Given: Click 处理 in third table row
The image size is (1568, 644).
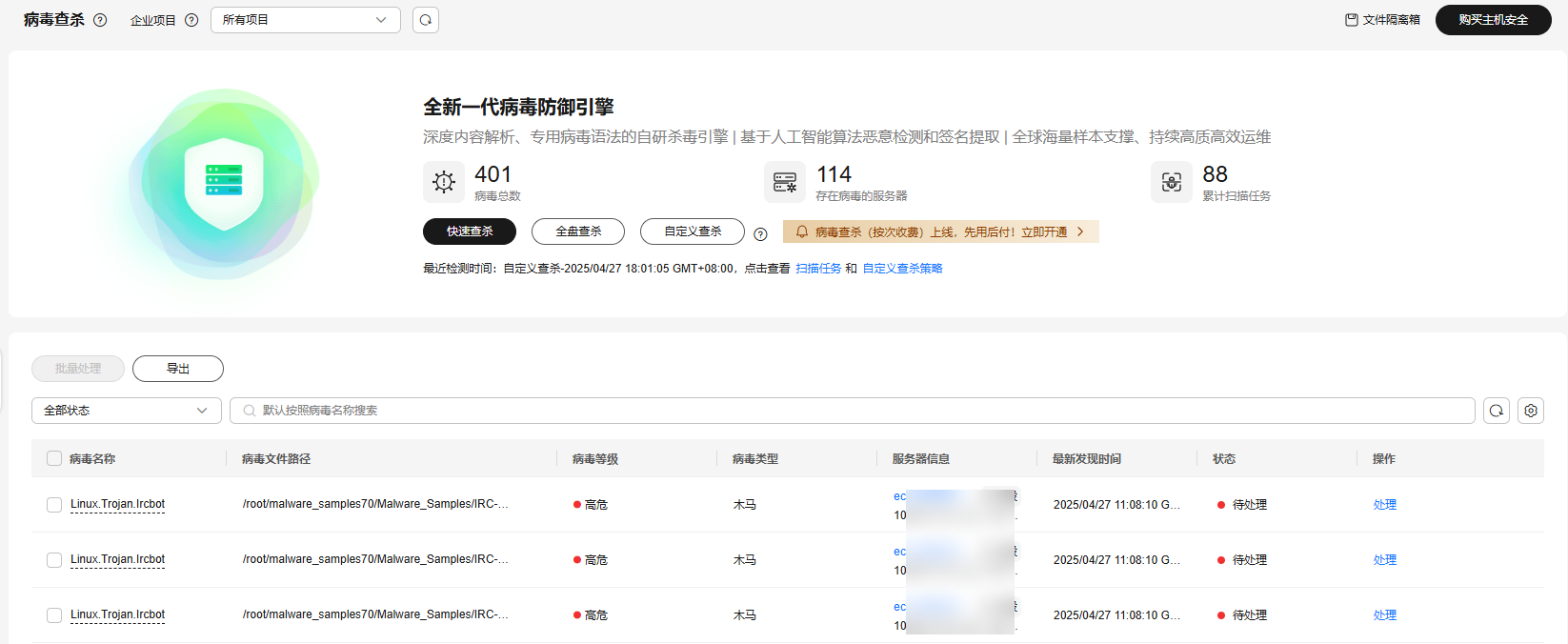Looking at the screenshot, I should click(x=1385, y=615).
